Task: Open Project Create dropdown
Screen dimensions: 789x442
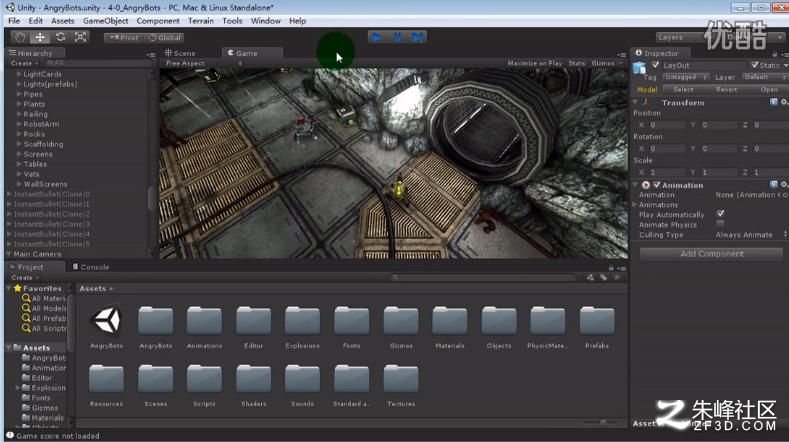Action: coord(25,277)
